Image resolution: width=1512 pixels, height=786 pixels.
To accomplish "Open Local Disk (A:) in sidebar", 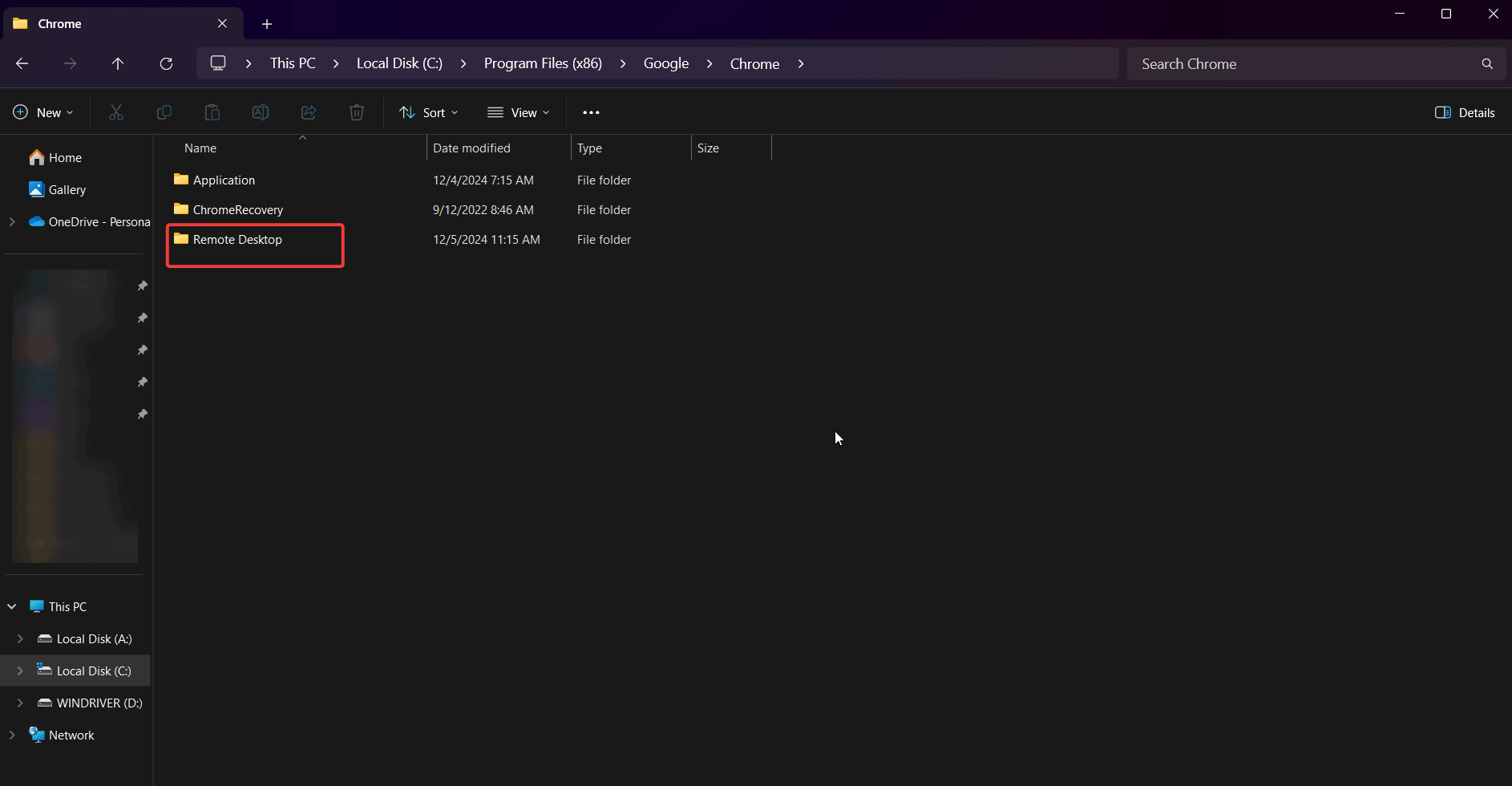I will tap(85, 638).
